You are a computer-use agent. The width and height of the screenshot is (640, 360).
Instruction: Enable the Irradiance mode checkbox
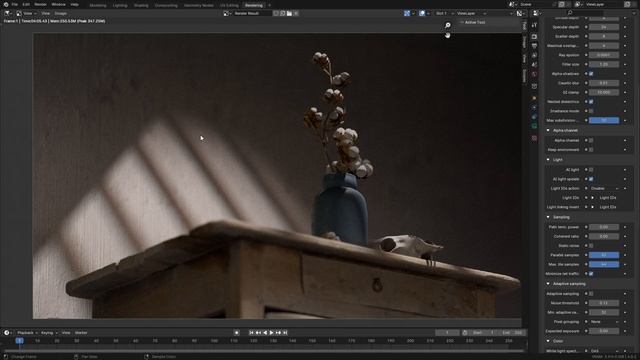point(591,111)
